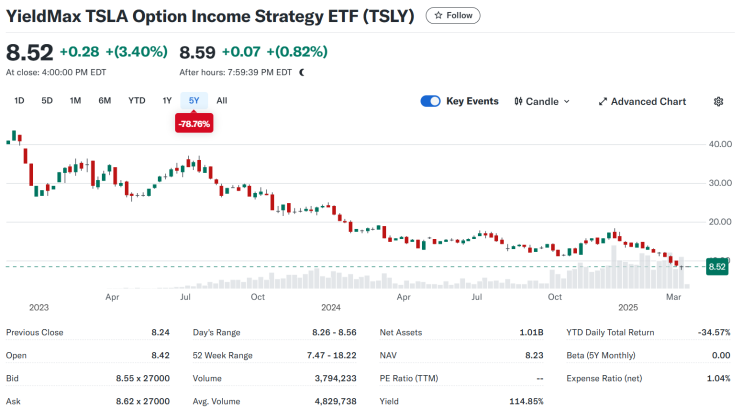The height and width of the screenshot is (410, 743).
Task: Show the All time range
Action: (221, 100)
